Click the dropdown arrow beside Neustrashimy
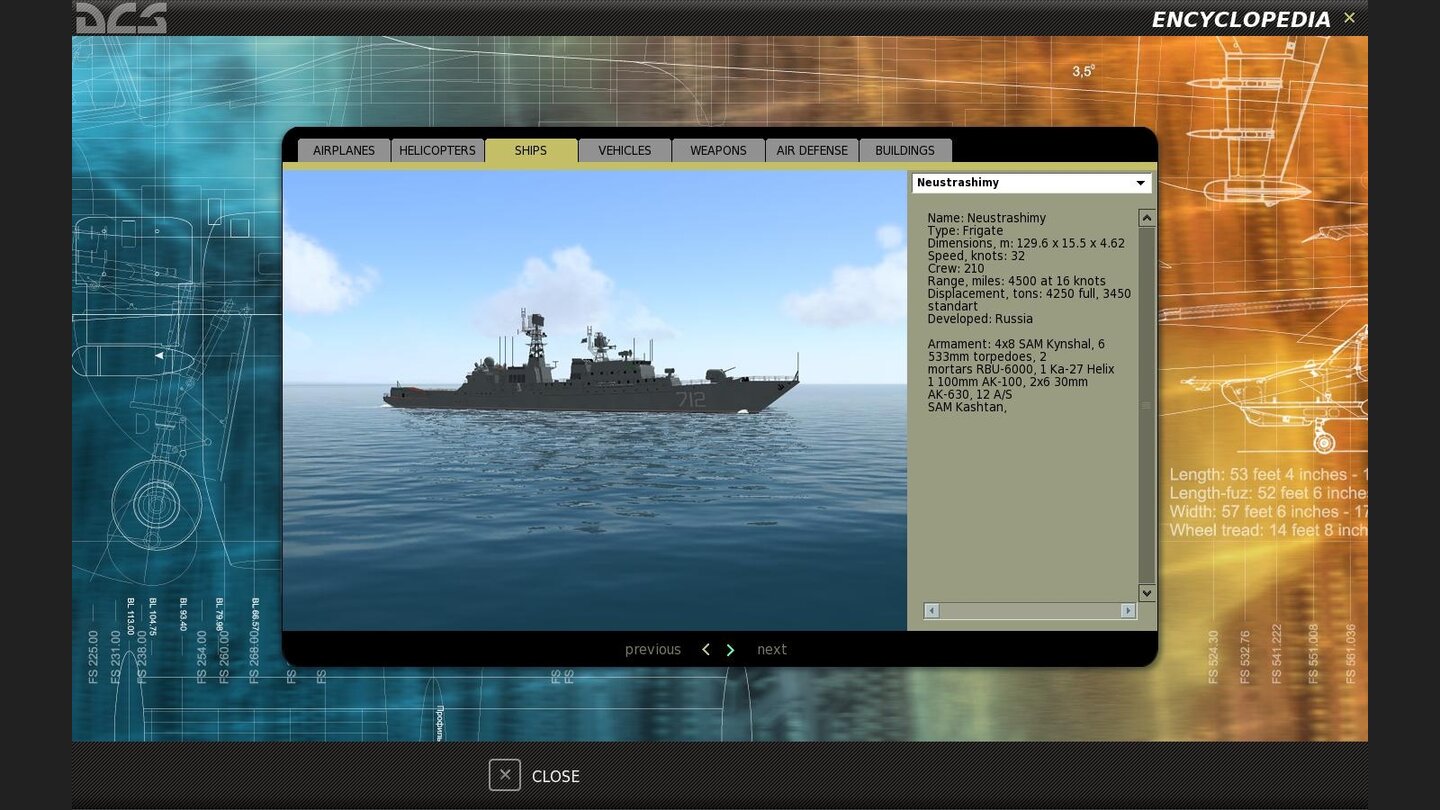The image size is (1440, 810). pos(1140,183)
